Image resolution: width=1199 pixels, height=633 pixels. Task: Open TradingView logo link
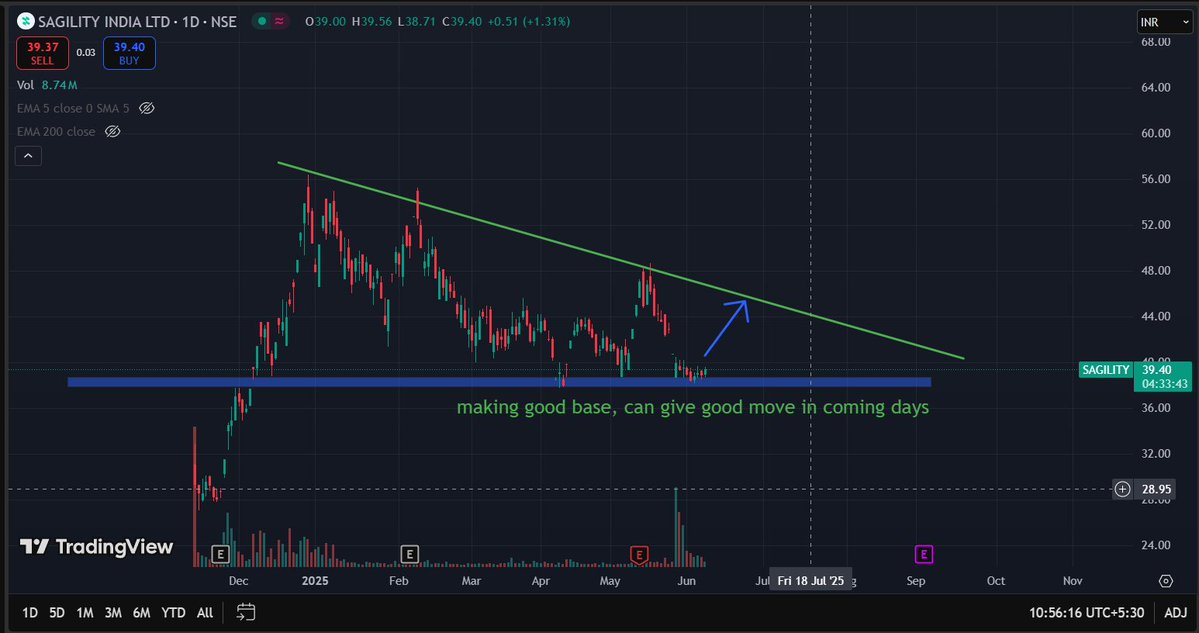point(96,547)
